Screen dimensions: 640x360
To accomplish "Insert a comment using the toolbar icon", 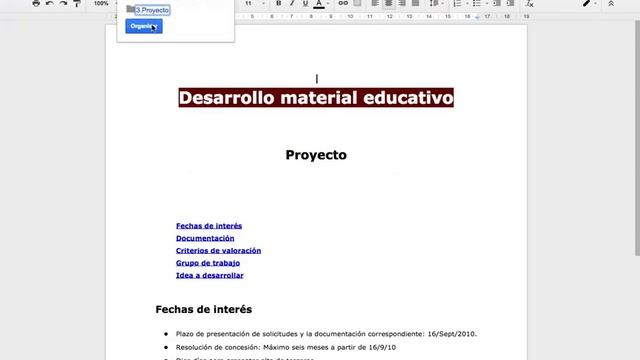I will (x=357, y=3).
